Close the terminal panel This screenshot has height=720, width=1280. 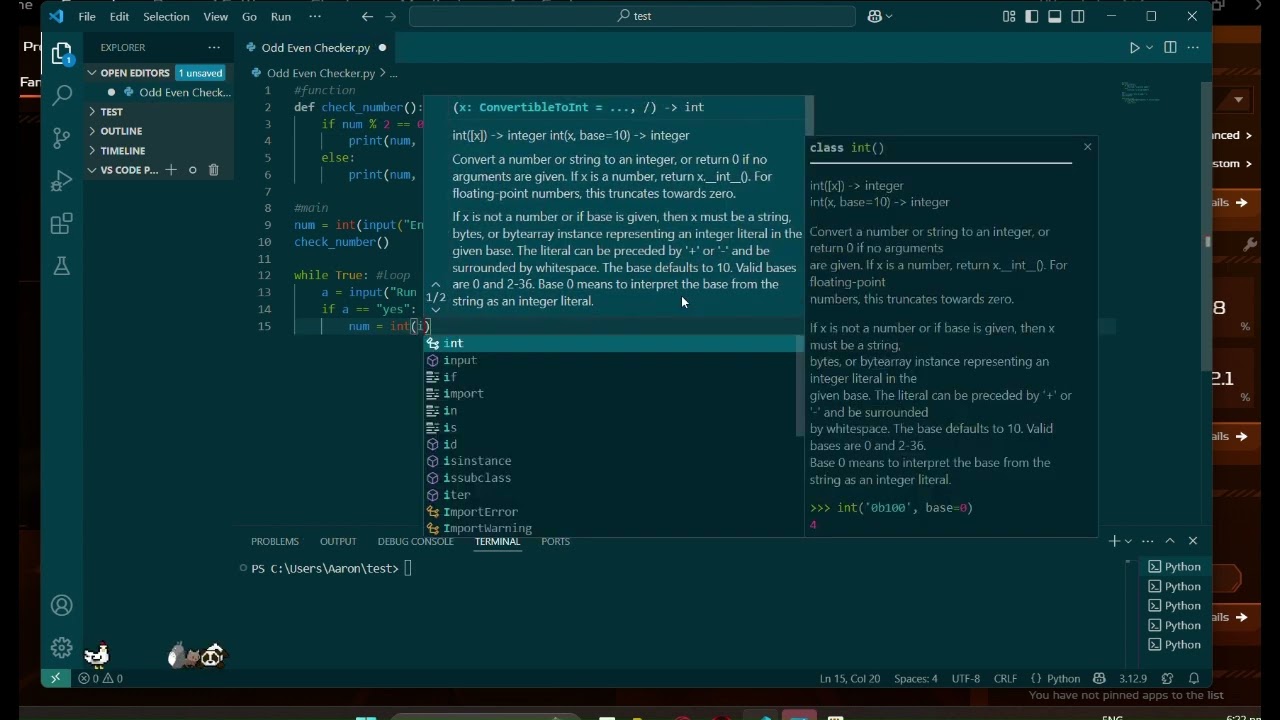click(x=1193, y=541)
